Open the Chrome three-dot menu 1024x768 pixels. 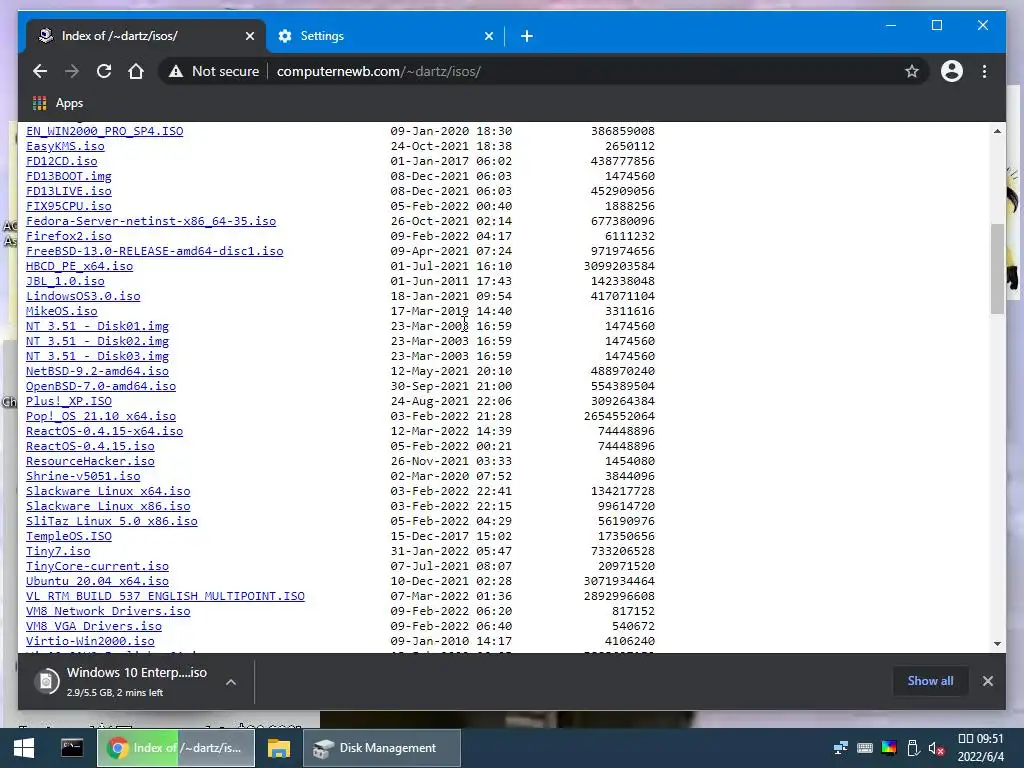[x=984, y=71]
